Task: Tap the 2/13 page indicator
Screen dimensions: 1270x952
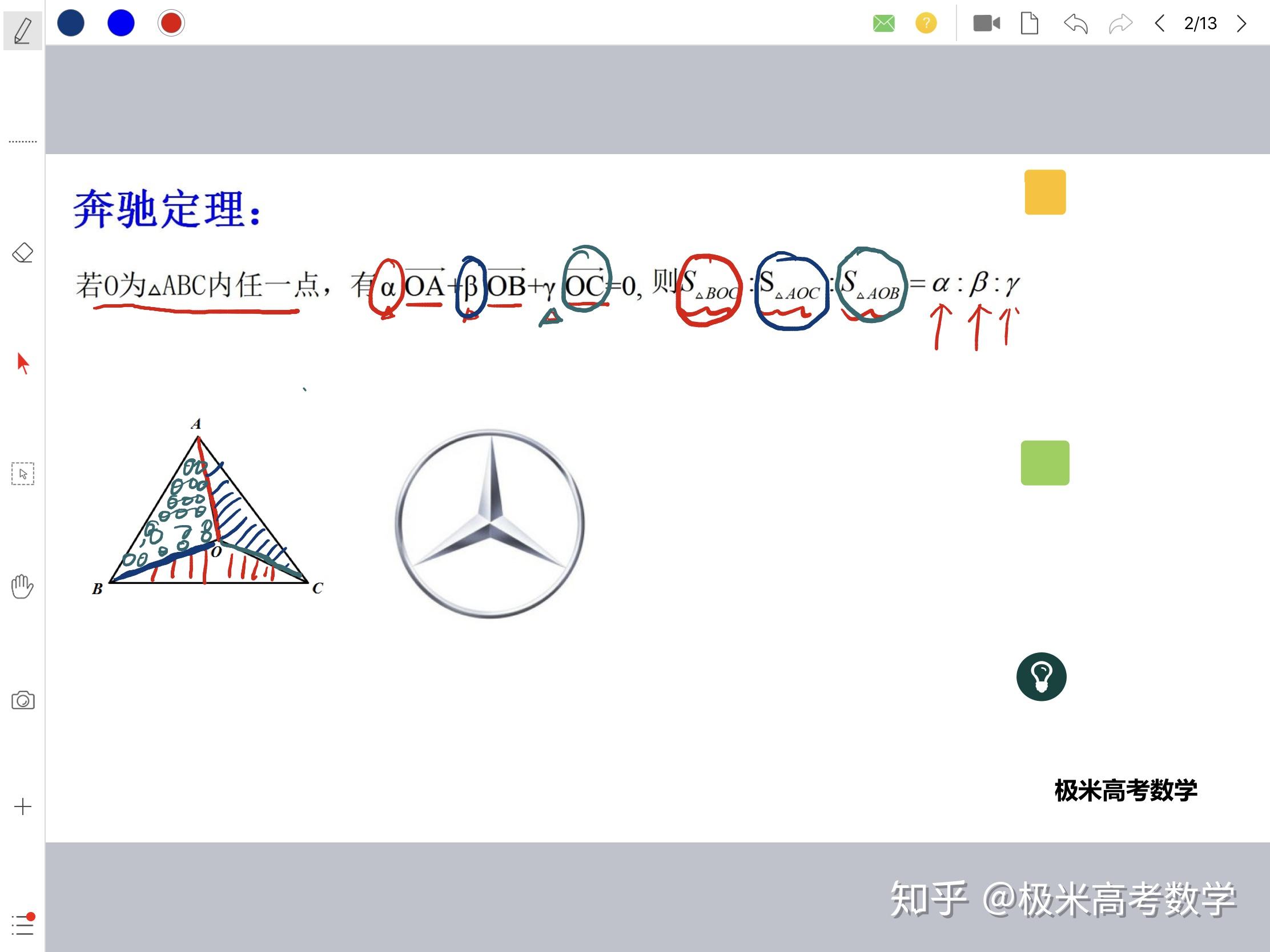Action: point(1201,24)
